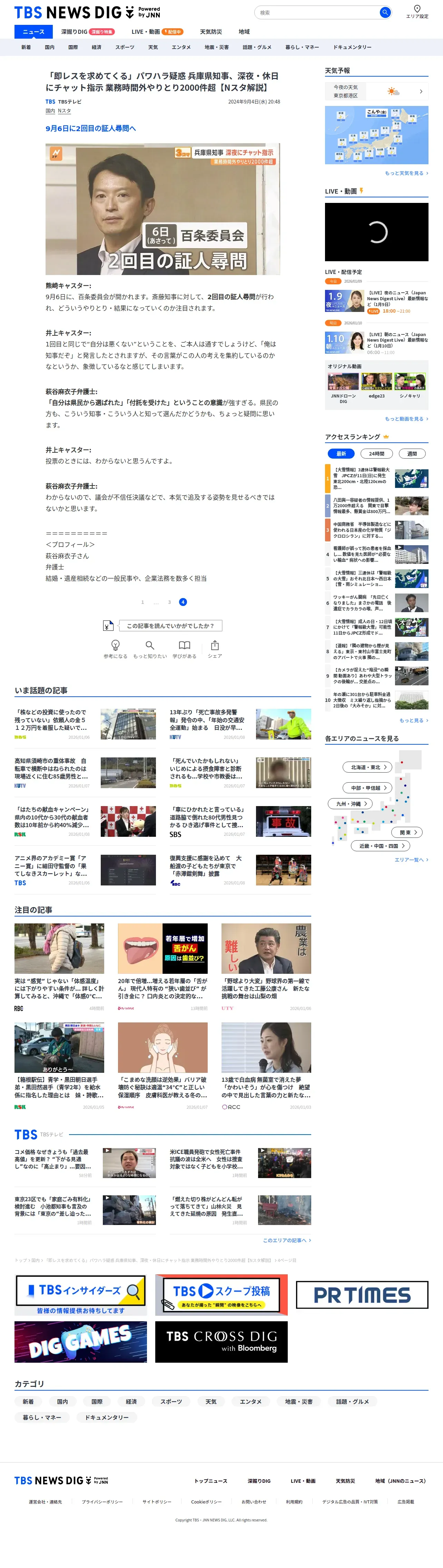Viewport: 443px width, 1568px height.
Task: Click the シェア share icon
Action: coord(215,645)
